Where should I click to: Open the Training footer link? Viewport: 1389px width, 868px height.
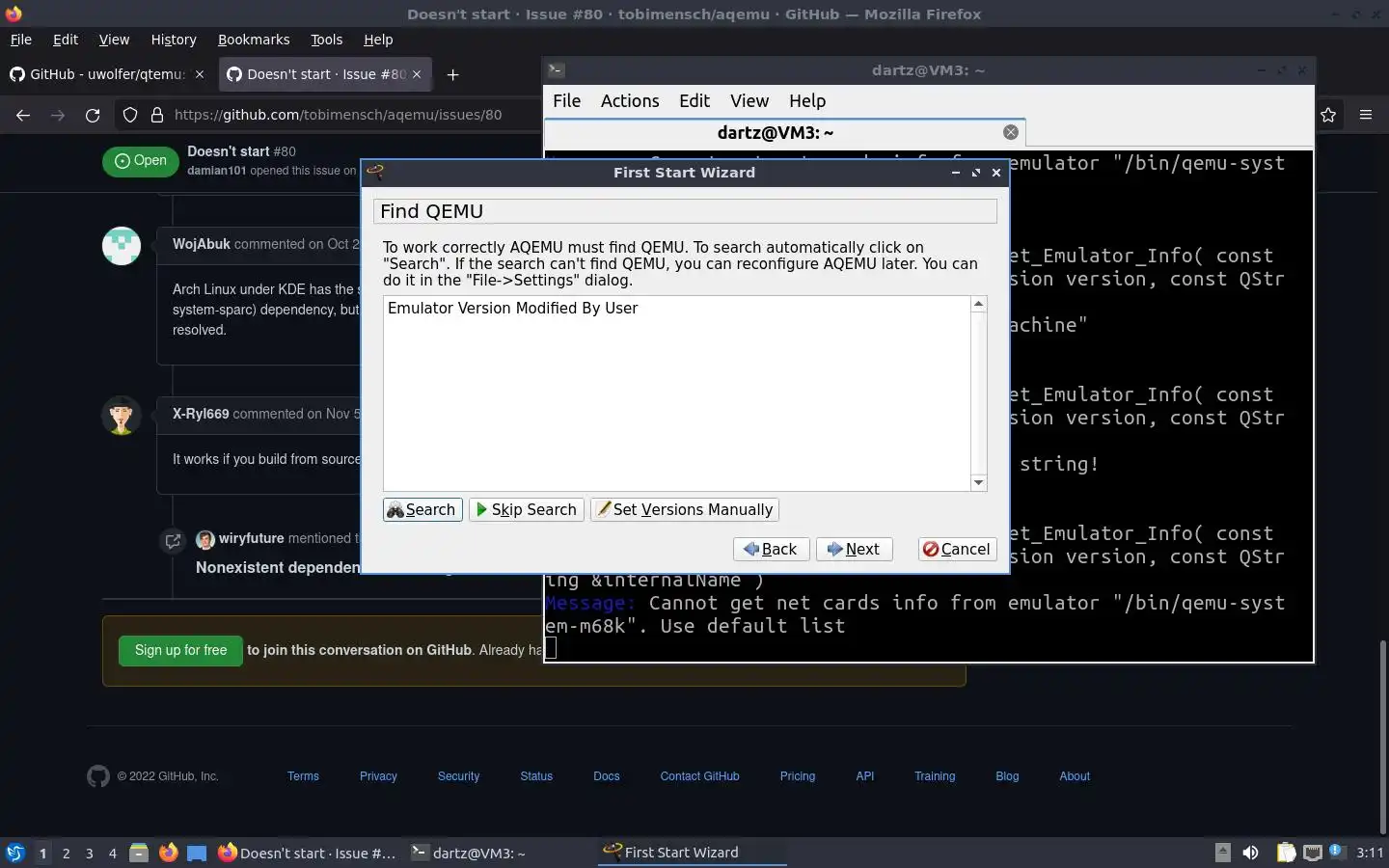click(935, 776)
